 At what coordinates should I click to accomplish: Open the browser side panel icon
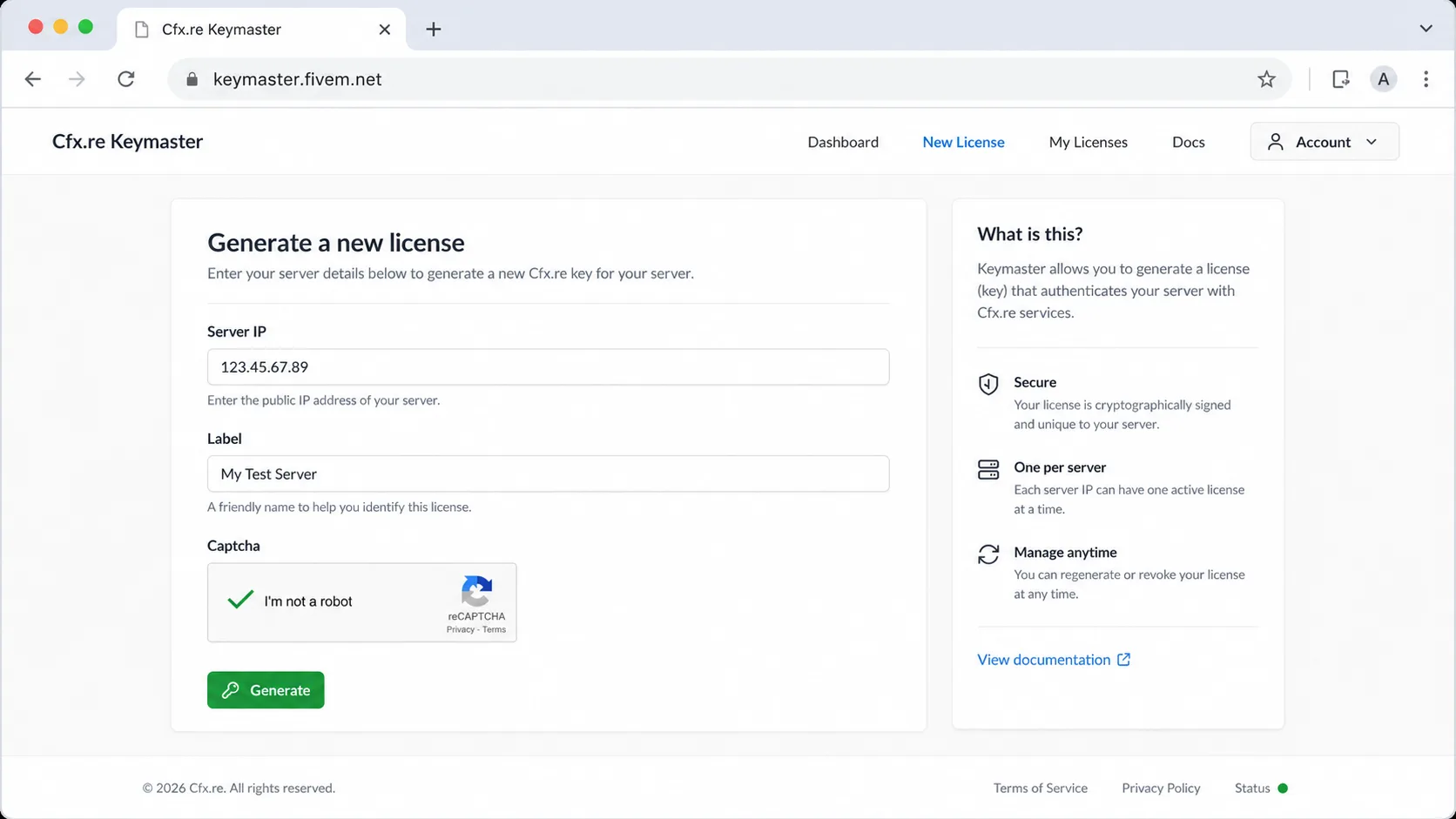[1341, 79]
